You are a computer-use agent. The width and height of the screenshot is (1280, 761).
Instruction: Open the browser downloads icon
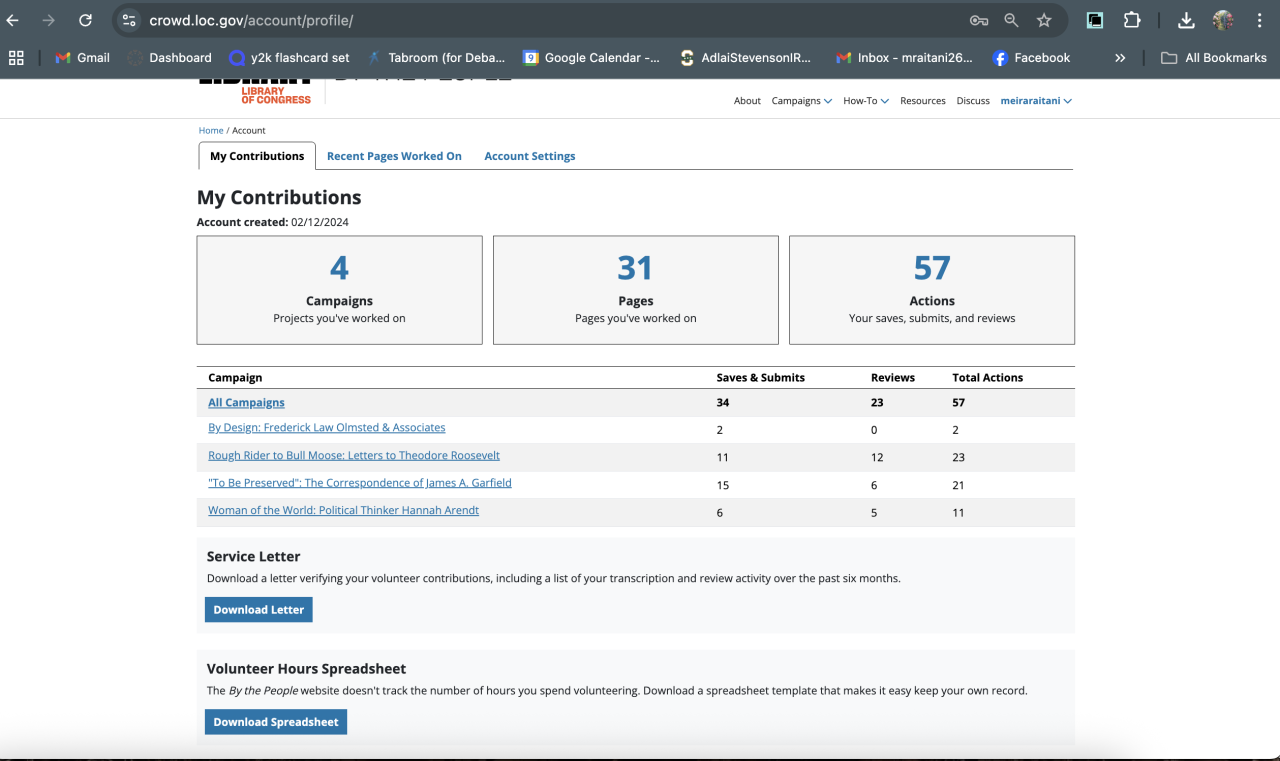pos(1186,20)
